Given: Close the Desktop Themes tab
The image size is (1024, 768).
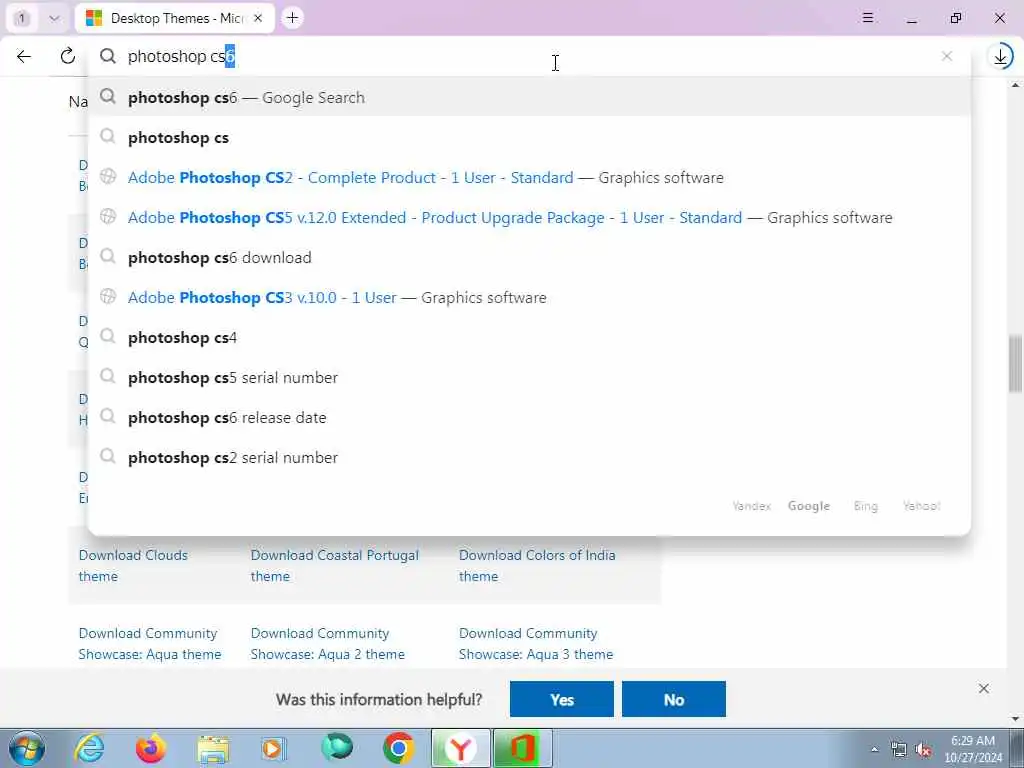Looking at the screenshot, I should pyautogui.click(x=258, y=18).
